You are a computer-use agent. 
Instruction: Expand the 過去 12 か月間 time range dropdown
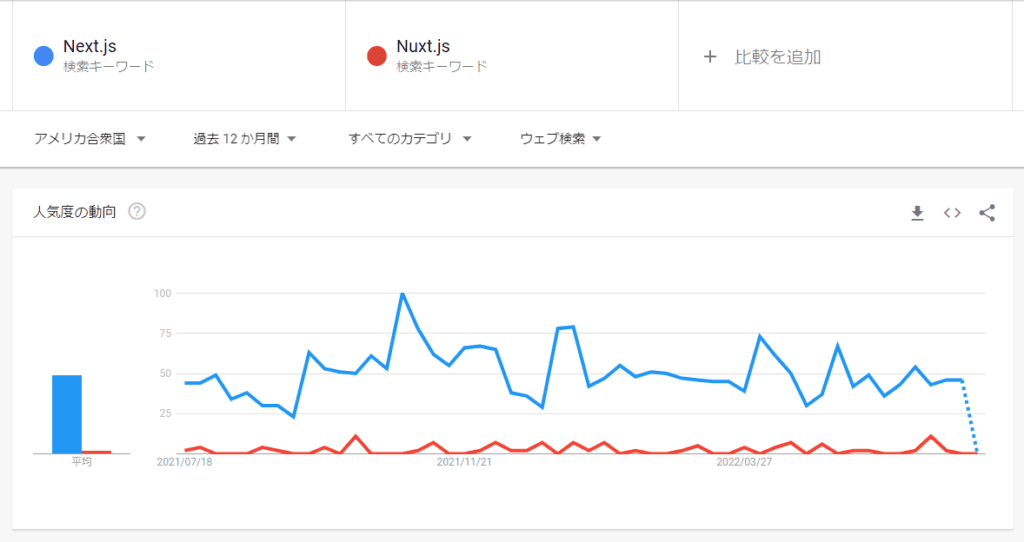245,139
